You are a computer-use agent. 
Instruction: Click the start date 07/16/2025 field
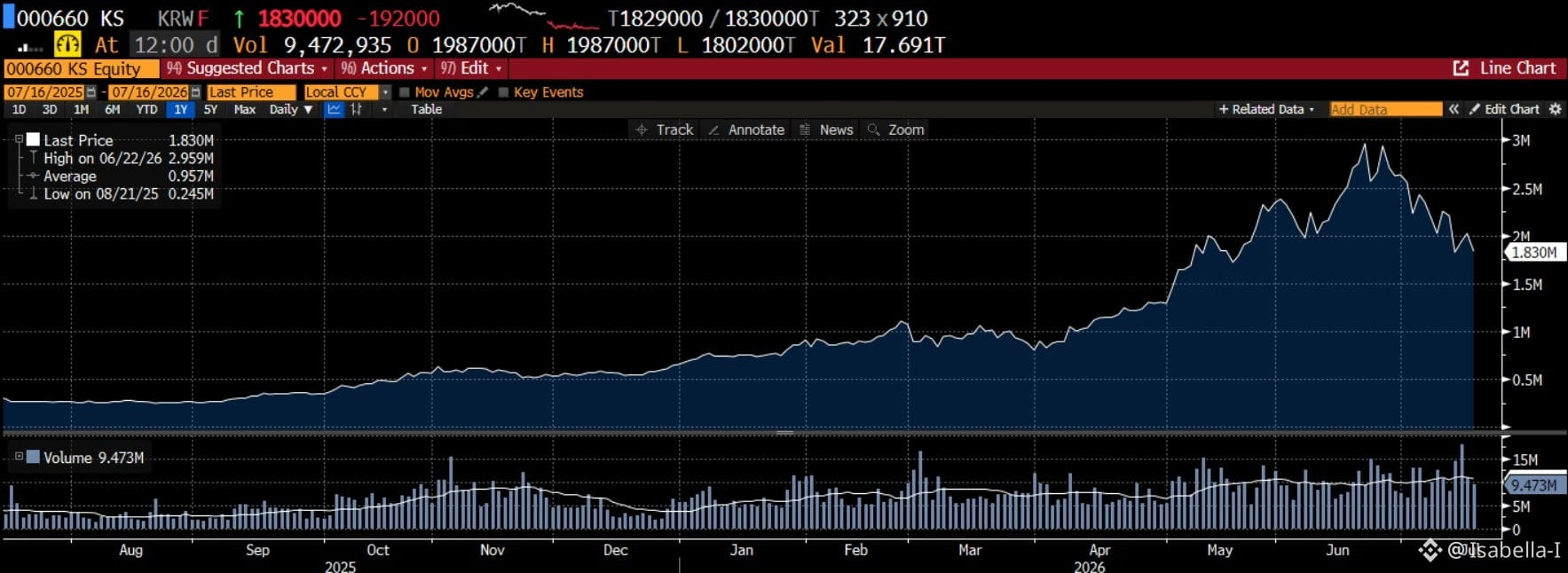[x=44, y=92]
